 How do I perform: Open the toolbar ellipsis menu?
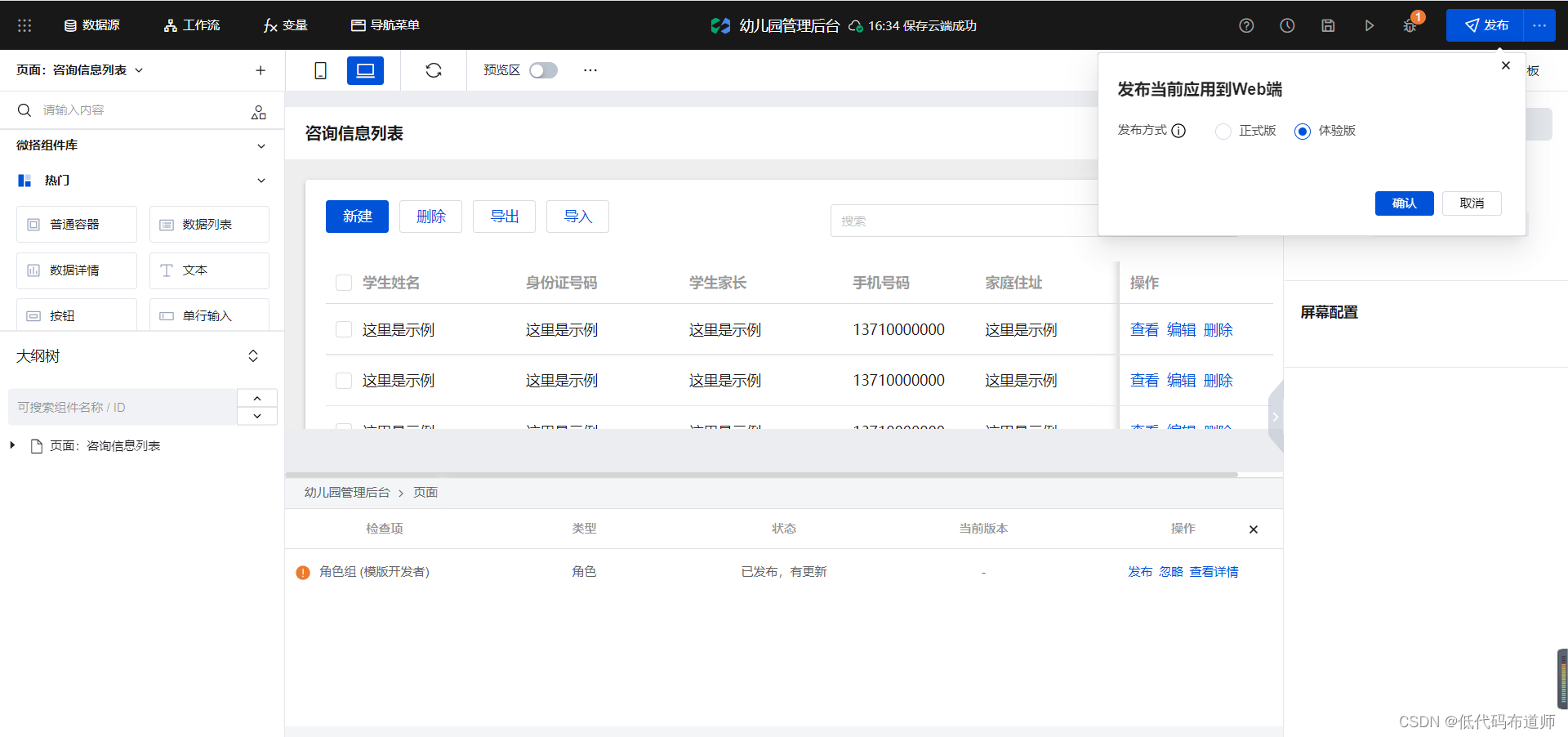(x=590, y=70)
